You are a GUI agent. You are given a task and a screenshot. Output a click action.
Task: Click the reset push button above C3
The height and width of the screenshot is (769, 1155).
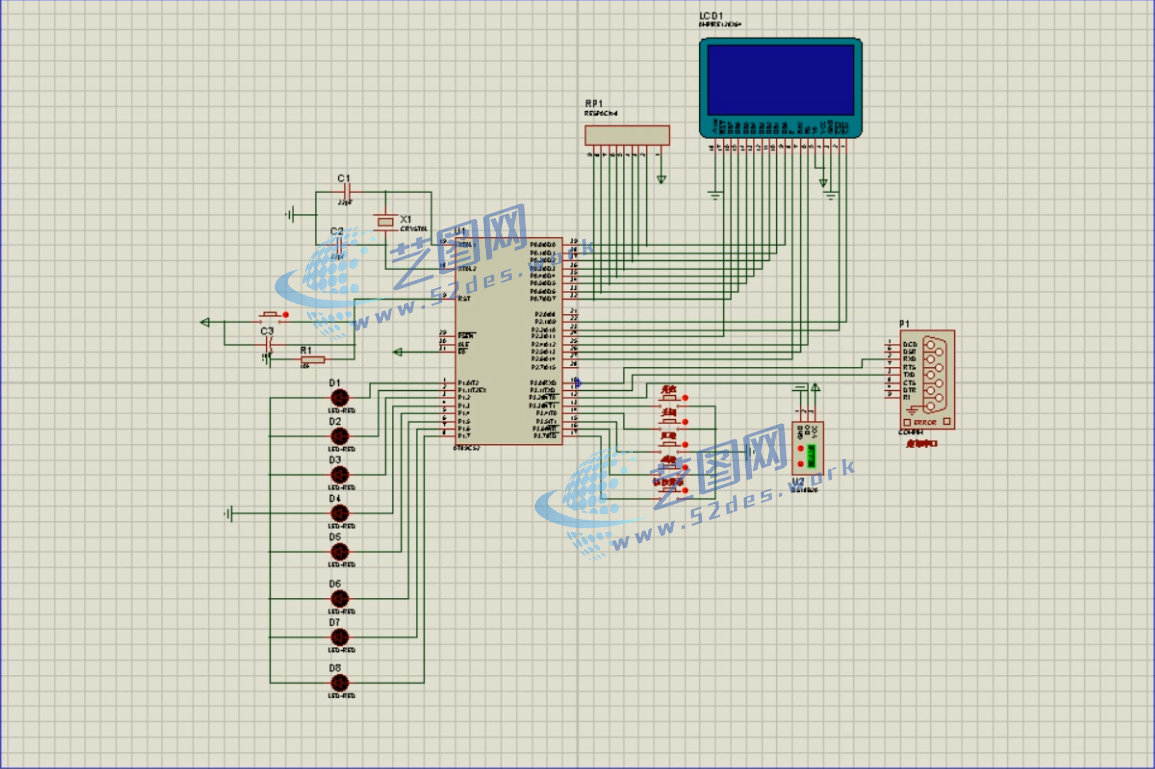point(269,317)
